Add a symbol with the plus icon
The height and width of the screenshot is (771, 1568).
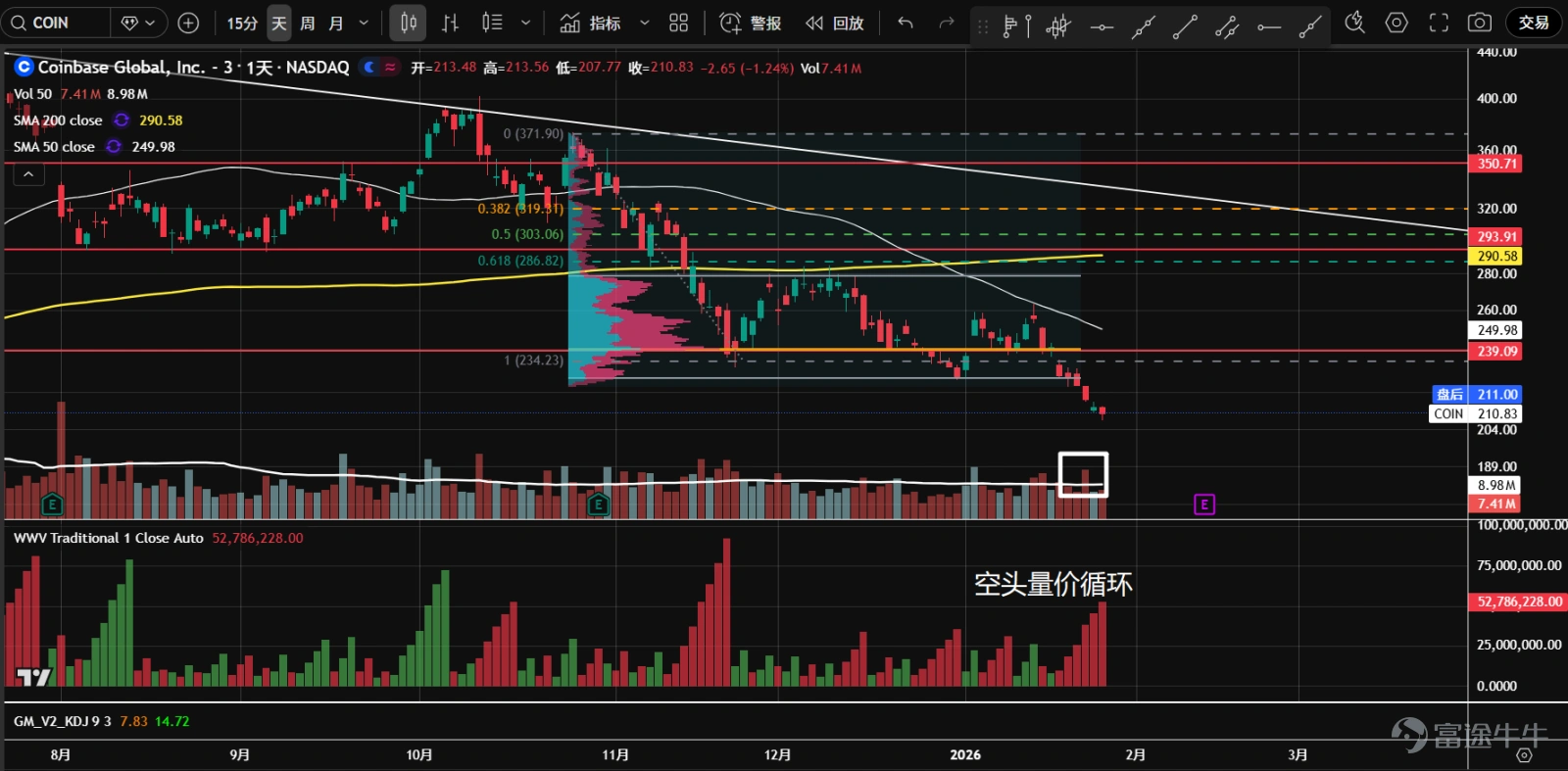(x=189, y=23)
